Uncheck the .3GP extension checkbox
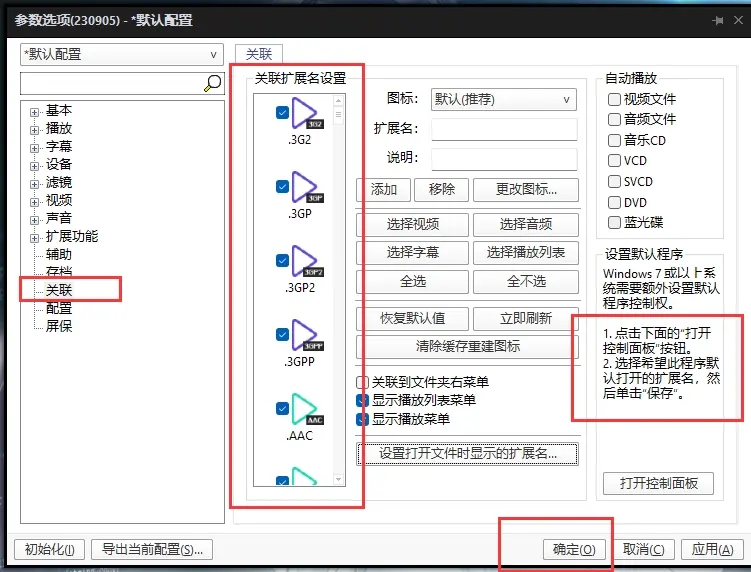This screenshot has width=751, height=572. coord(283,186)
